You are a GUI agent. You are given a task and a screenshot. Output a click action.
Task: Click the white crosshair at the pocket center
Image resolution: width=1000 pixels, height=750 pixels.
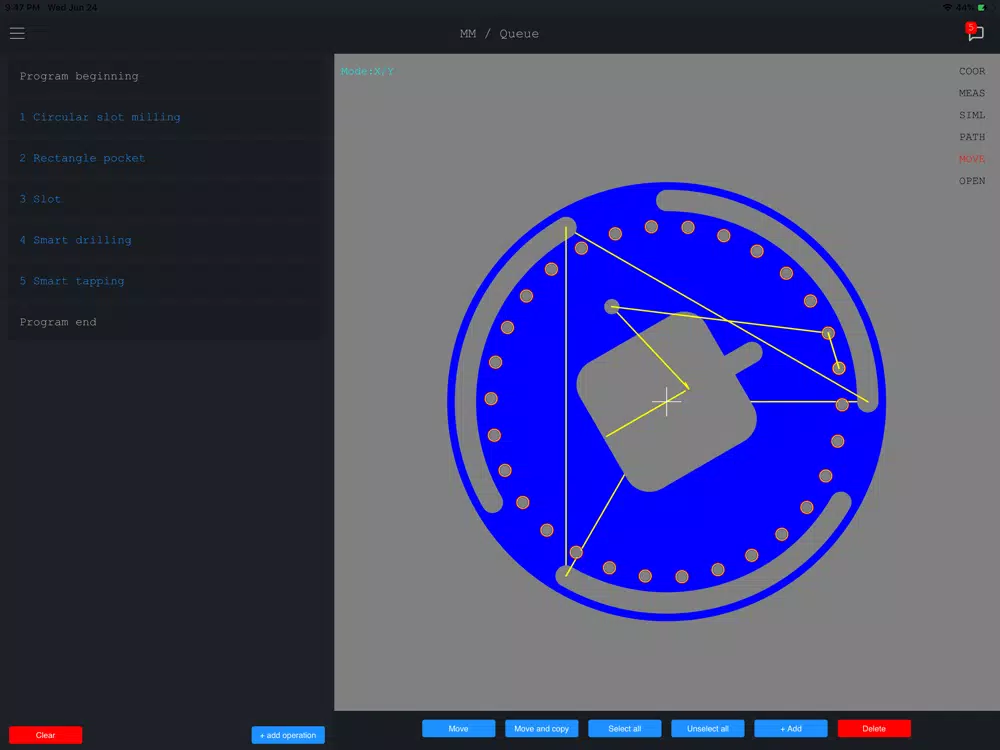point(666,401)
